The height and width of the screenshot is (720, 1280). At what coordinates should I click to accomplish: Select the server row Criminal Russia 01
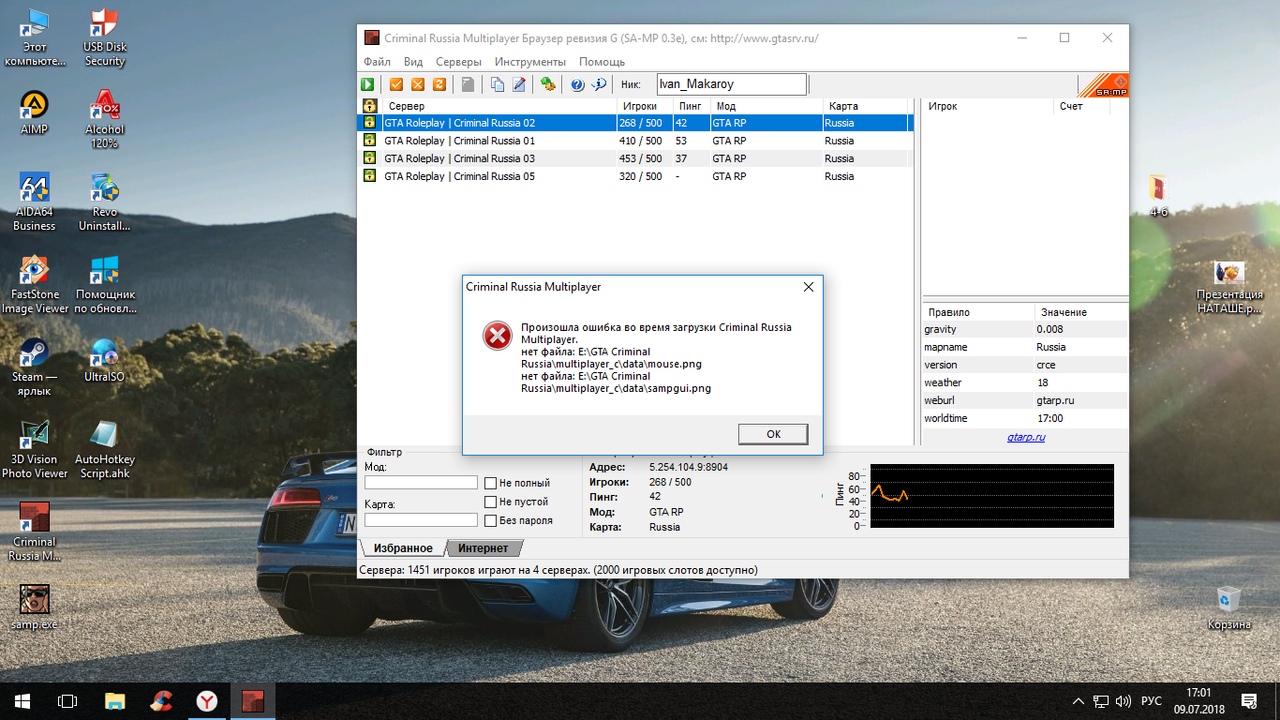click(x=635, y=141)
